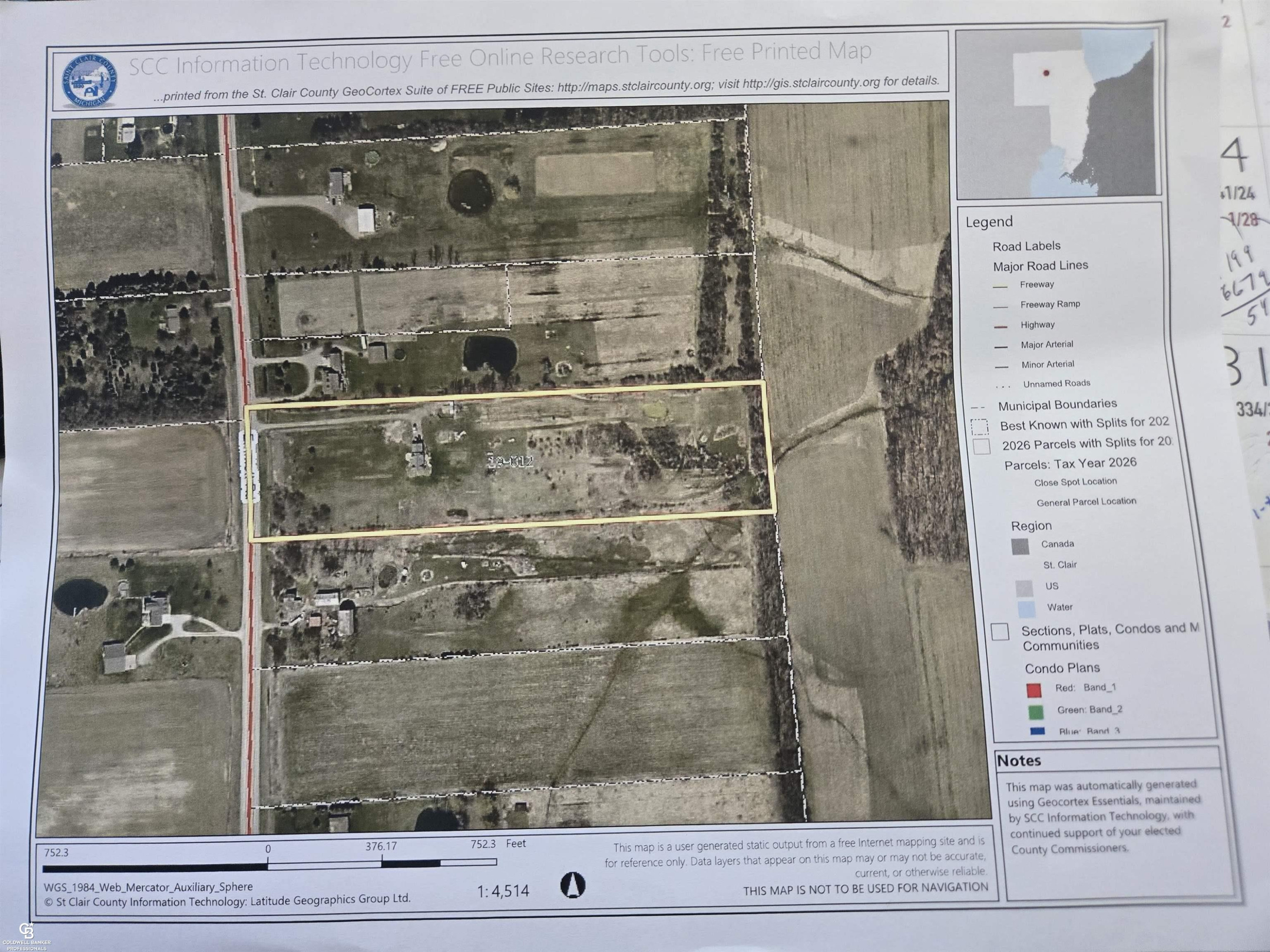Click the Major Arterial line symbol in legend

pyautogui.click(x=1001, y=347)
